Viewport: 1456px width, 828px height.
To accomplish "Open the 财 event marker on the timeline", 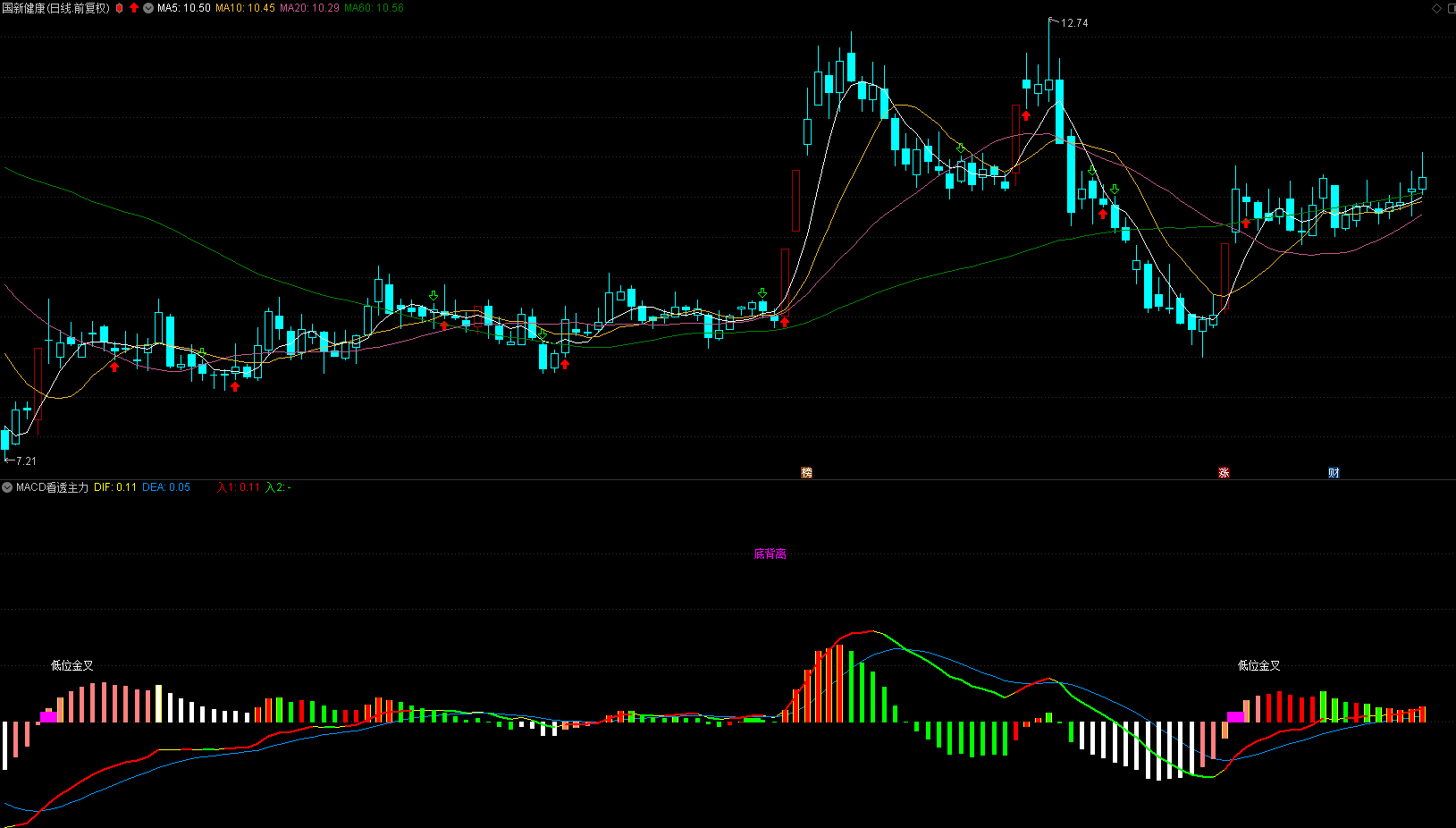I will coord(1334,473).
